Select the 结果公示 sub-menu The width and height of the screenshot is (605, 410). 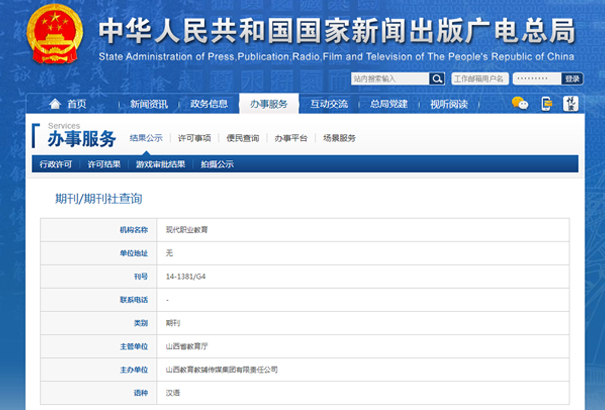[x=146, y=138]
